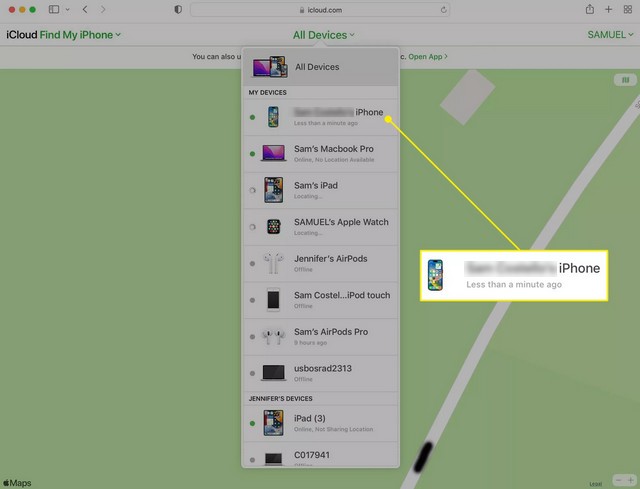Open the privacy report shield icon

[x=178, y=9]
